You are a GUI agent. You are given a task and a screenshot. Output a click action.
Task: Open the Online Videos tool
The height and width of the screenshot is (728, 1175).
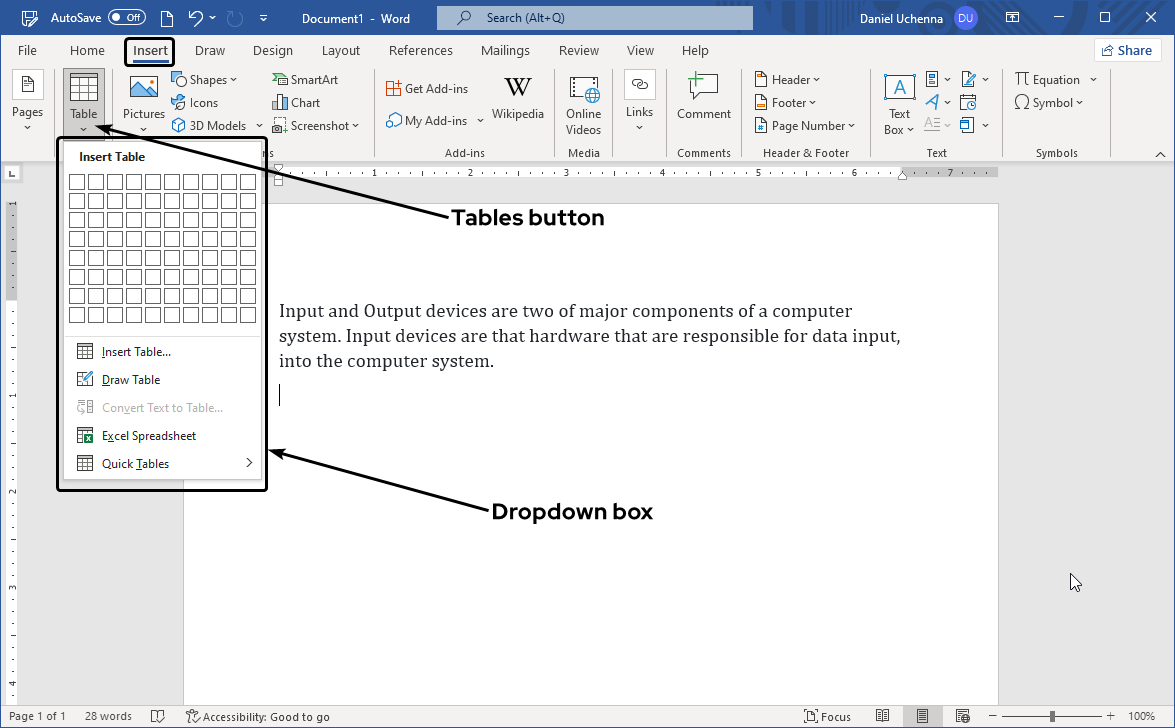coord(583,104)
